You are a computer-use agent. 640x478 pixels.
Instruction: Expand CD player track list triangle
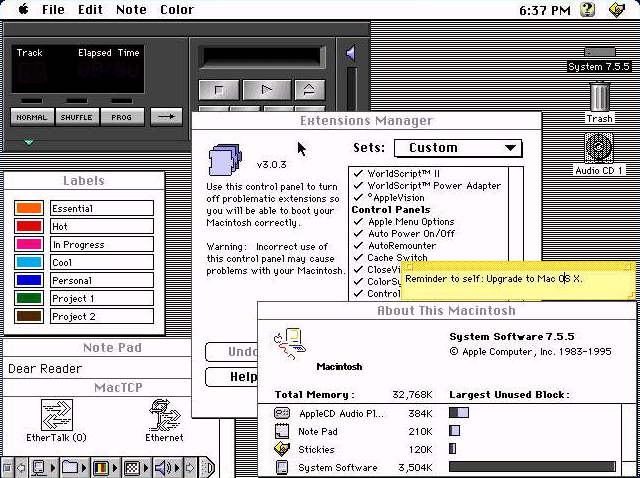pyautogui.click(x=29, y=142)
